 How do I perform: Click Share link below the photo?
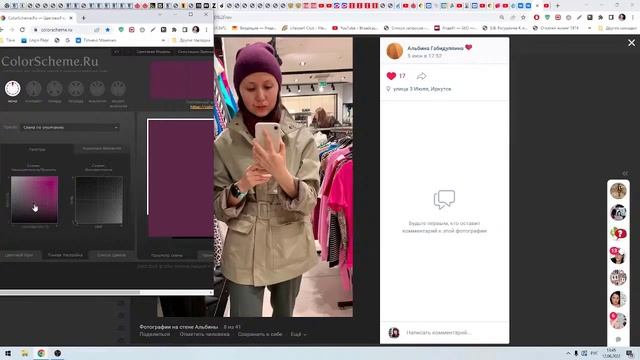point(155,334)
